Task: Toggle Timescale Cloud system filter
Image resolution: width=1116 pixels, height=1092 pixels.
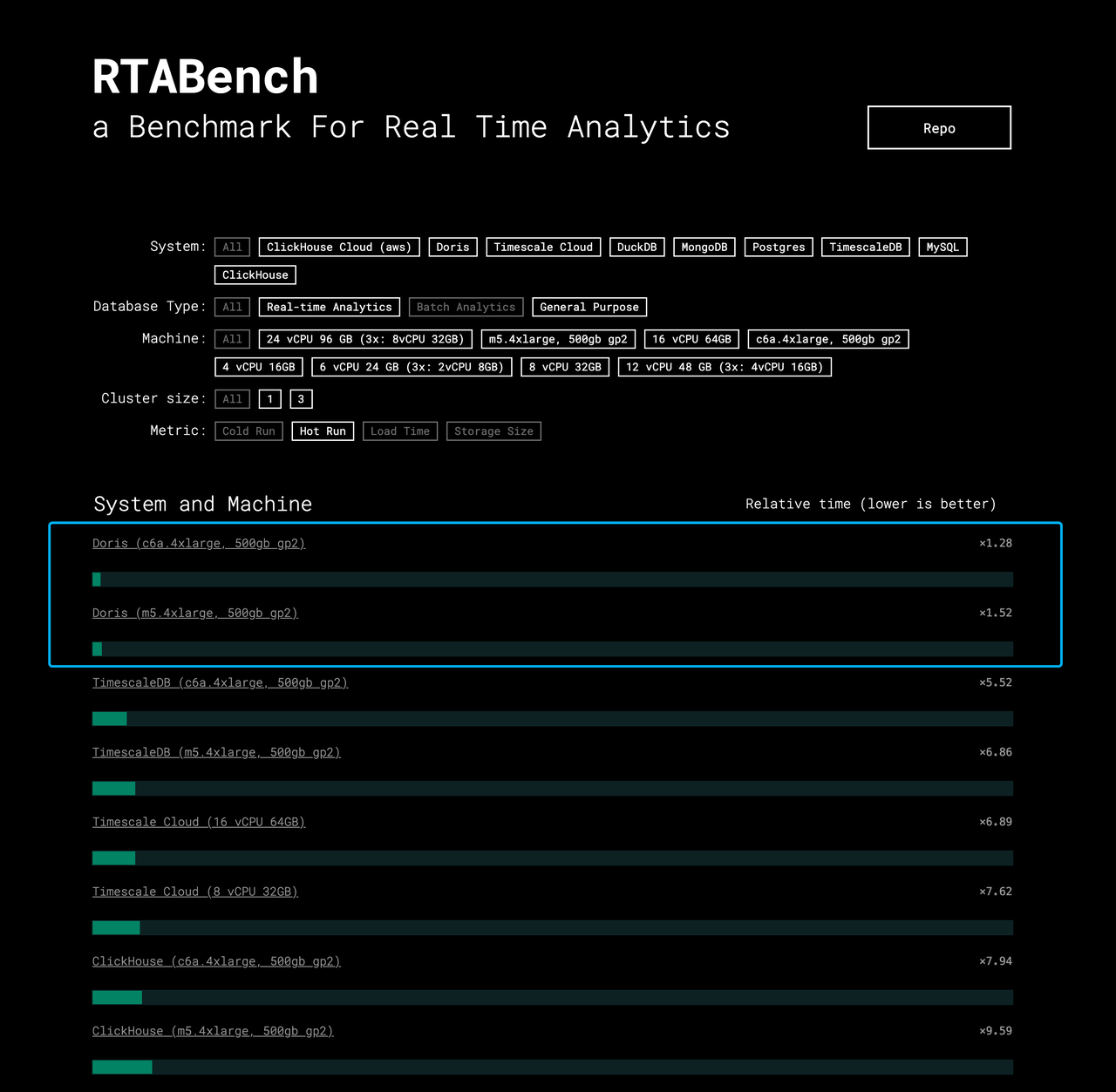Action: (x=543, y=247)
